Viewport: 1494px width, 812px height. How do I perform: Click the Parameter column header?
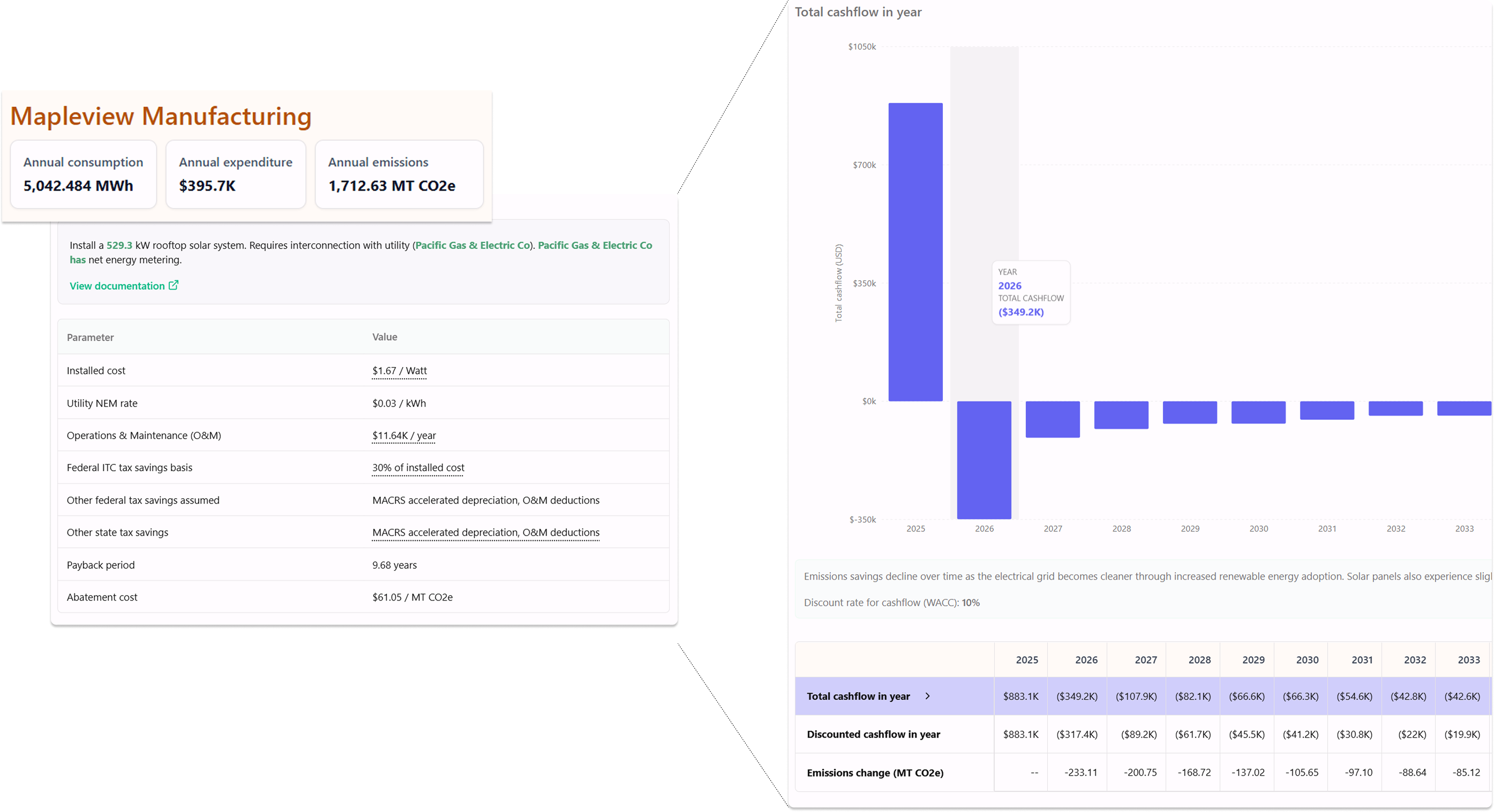(x=90, y=337)
